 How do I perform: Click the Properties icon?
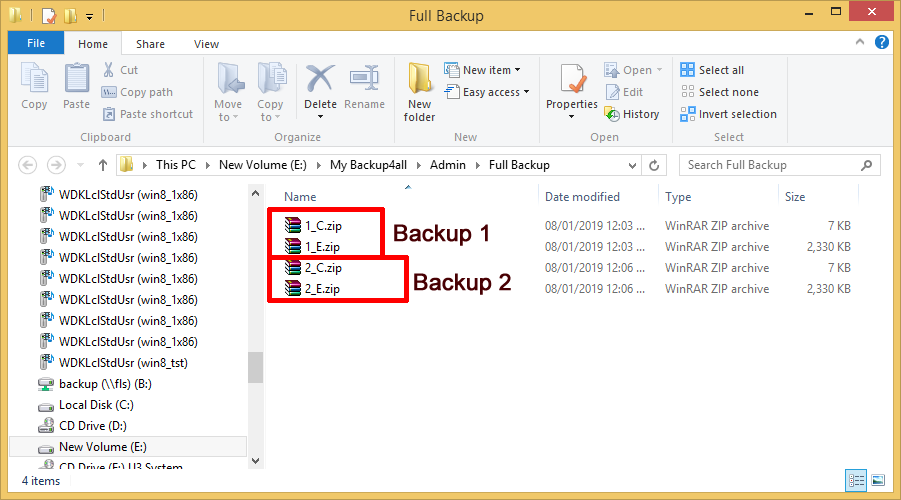tap(572, 79)
